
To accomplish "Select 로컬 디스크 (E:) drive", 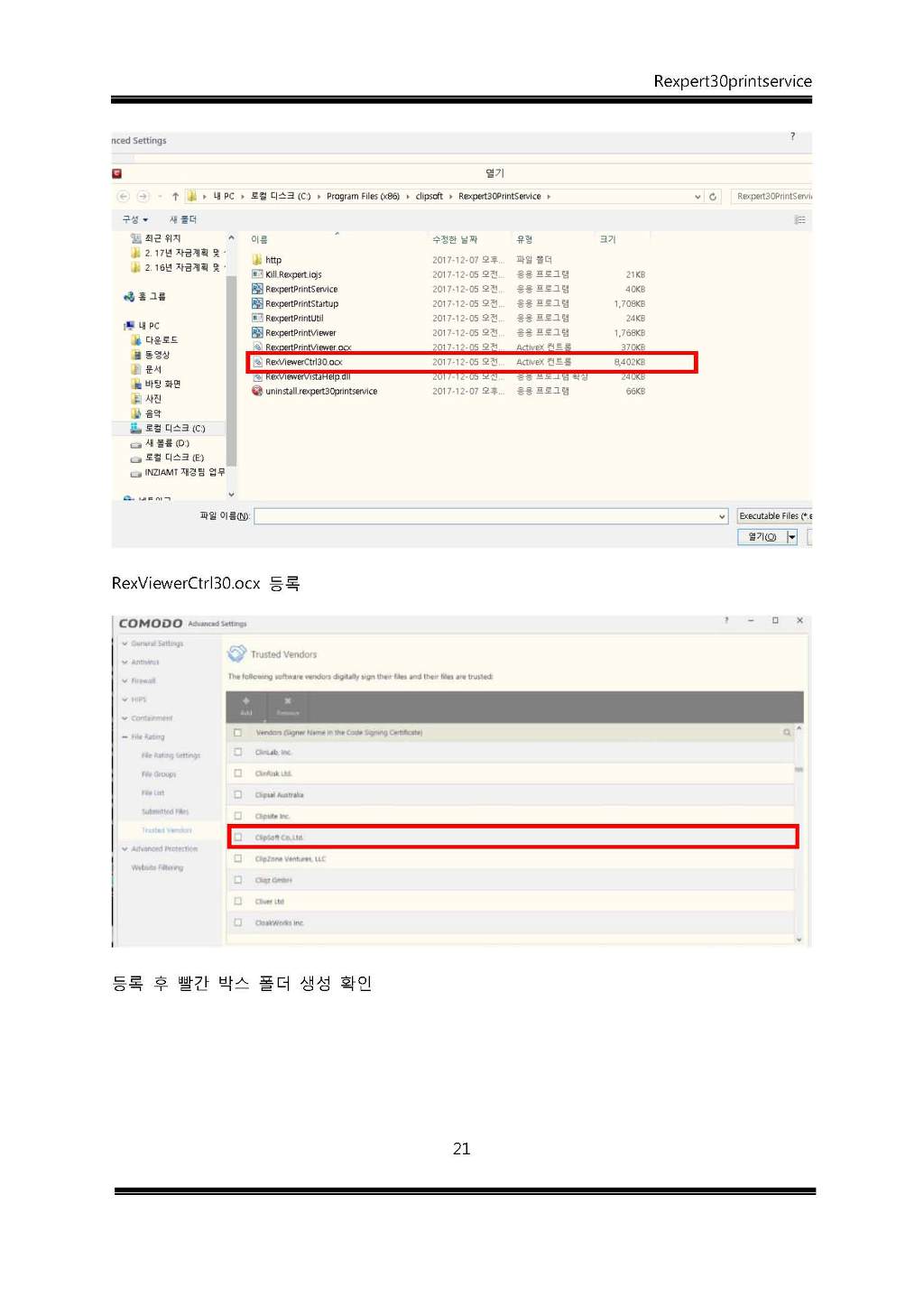I will pyautogui.click(x=168, y=458).
